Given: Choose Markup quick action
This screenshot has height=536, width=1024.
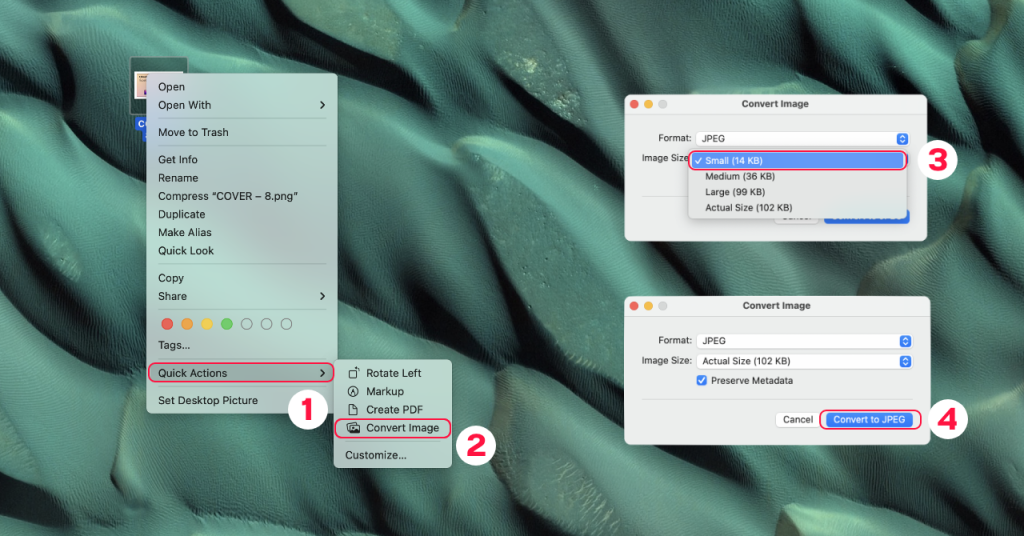Looking at the screenshot, I should tap(392, 391).
